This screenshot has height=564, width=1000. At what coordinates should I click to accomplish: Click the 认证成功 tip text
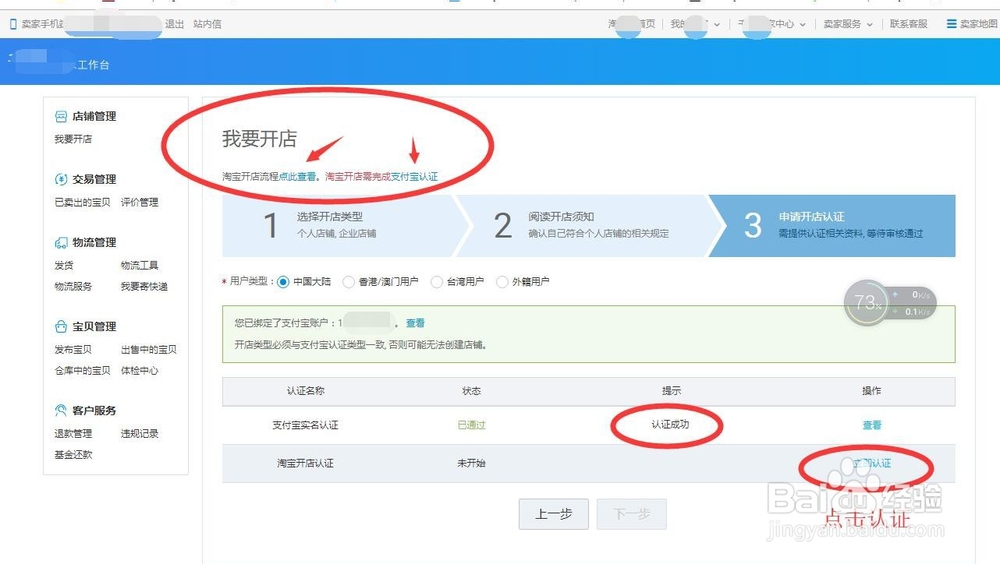point(670,425)
